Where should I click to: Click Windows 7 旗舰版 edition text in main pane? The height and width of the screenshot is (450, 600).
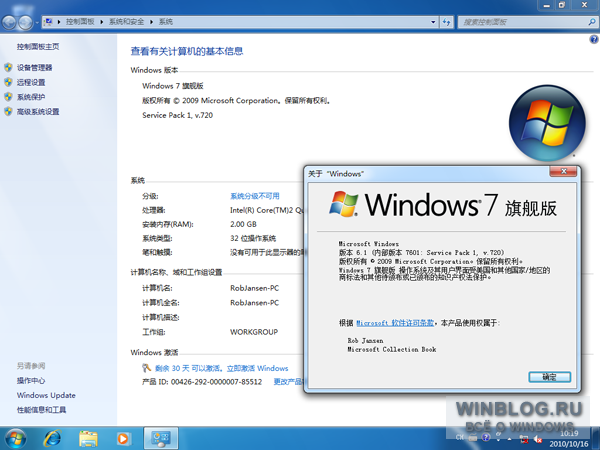(173, 86)
